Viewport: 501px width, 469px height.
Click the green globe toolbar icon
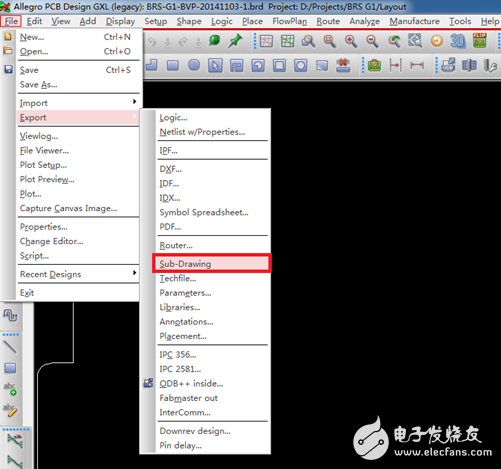(215, 41)
